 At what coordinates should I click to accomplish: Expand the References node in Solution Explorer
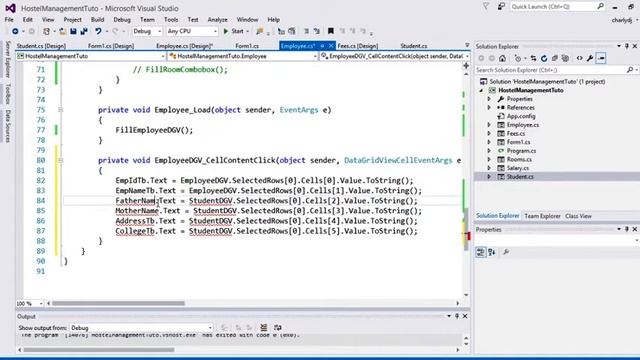point(489,108)
